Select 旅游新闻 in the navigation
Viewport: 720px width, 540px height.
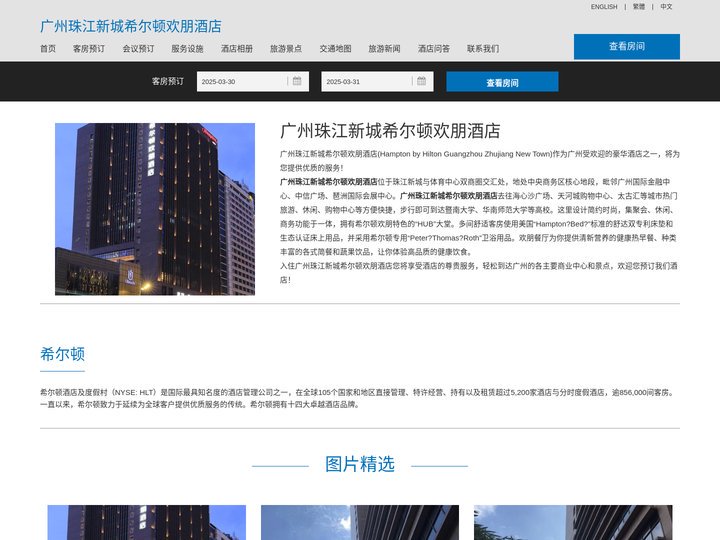[x=384, y=49]
